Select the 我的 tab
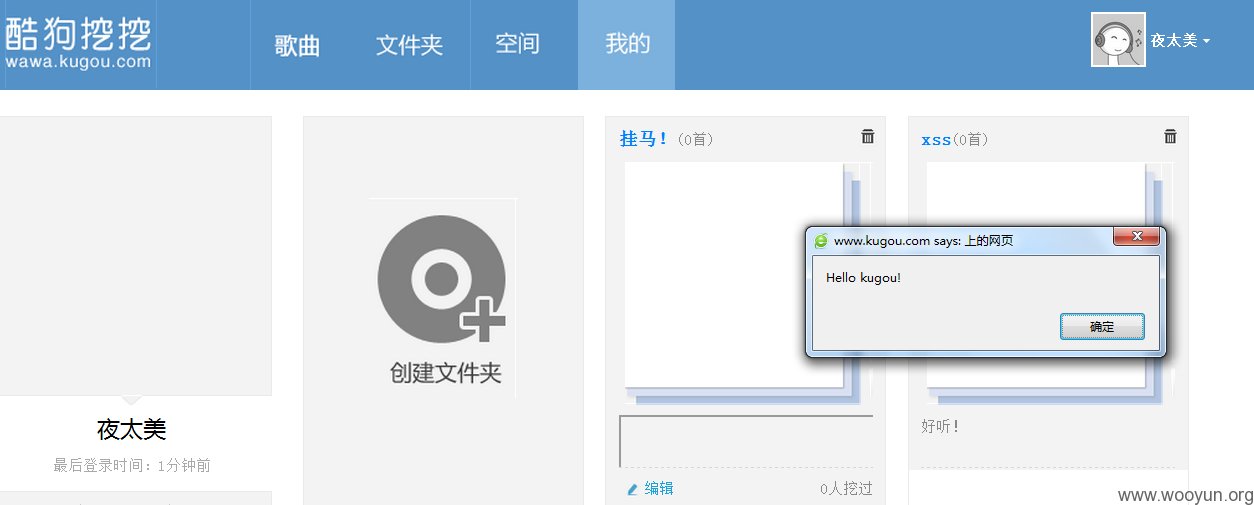This screenshot has width=1254, height=505. (627, 44)
